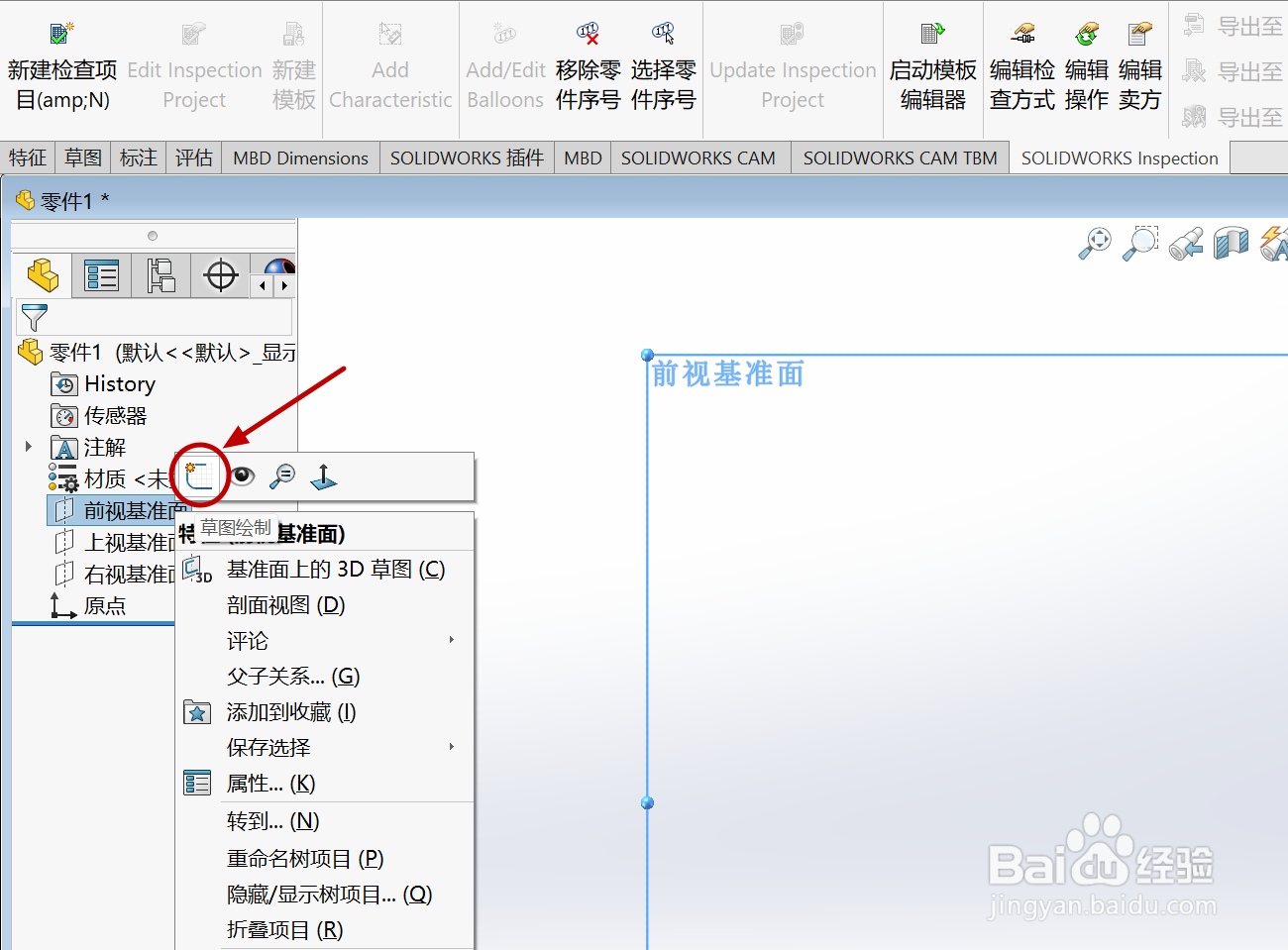Click 移除零件序号 remove balloon icon

pos(589,34)
